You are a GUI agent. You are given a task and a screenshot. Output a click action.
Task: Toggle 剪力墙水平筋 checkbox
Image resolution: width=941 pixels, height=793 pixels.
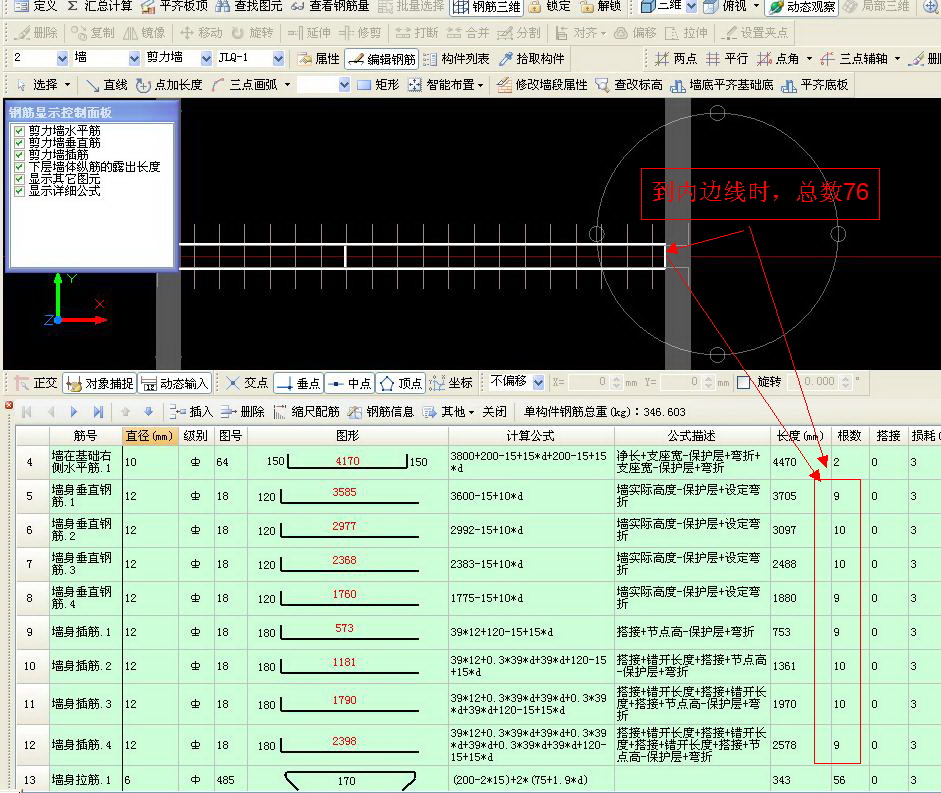(19, 131)
